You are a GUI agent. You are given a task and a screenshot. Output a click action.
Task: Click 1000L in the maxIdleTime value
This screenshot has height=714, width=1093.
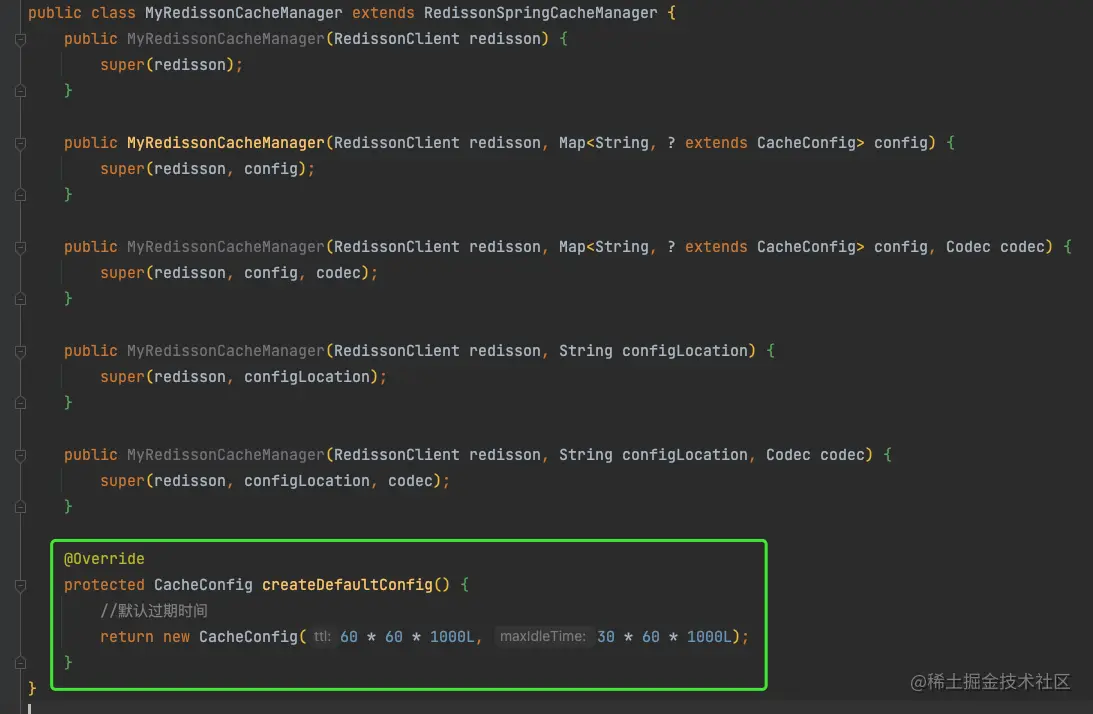coord(709,637)
